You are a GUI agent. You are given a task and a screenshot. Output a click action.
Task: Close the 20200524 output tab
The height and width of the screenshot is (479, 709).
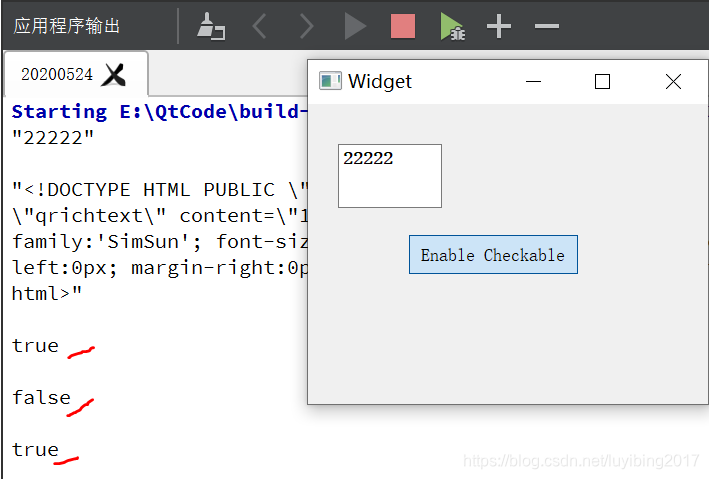click(113, 75)
